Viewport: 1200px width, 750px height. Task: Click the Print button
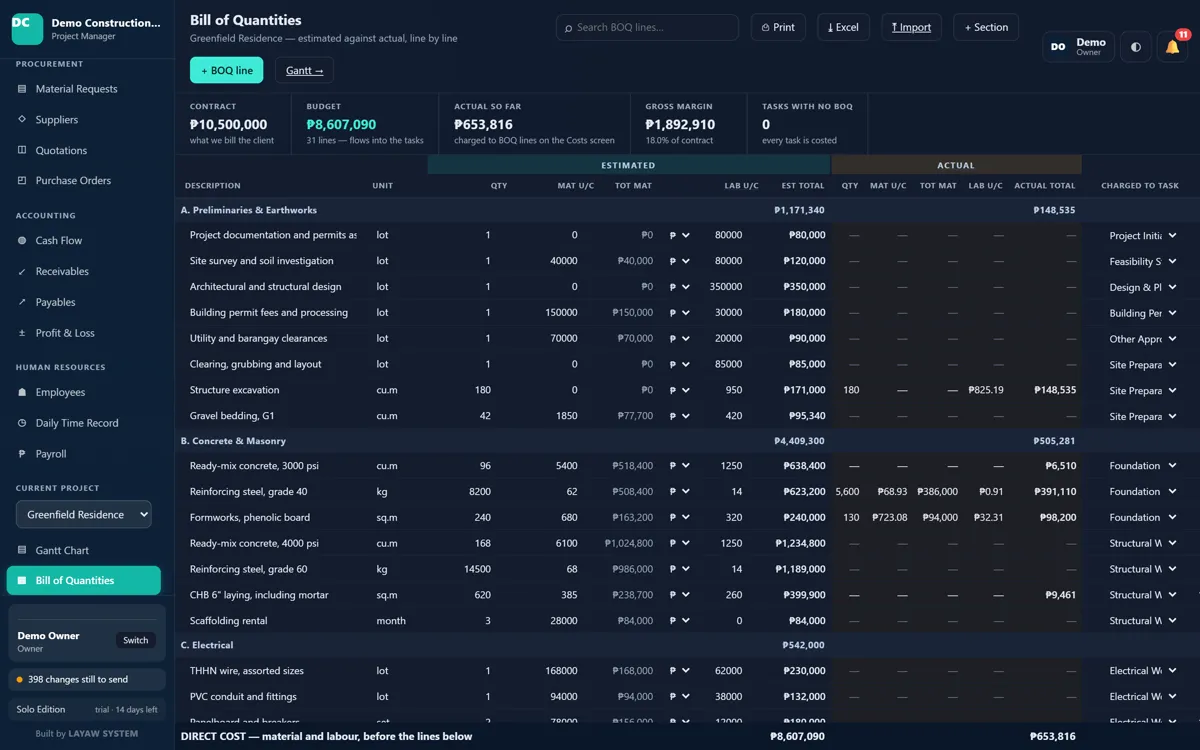(x=778, y=27)
